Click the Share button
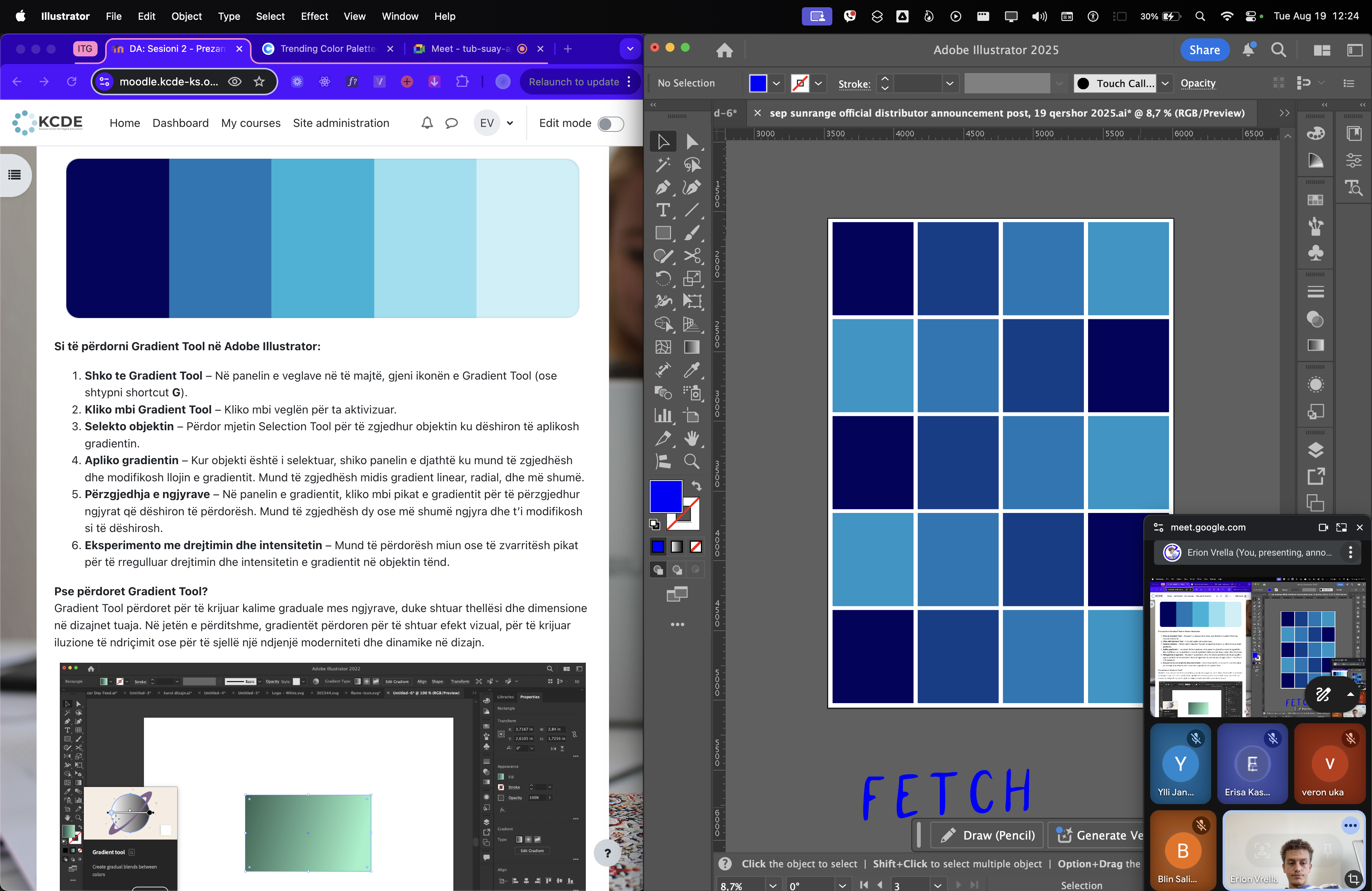1372x891 pixels. tap(1204, 50)
